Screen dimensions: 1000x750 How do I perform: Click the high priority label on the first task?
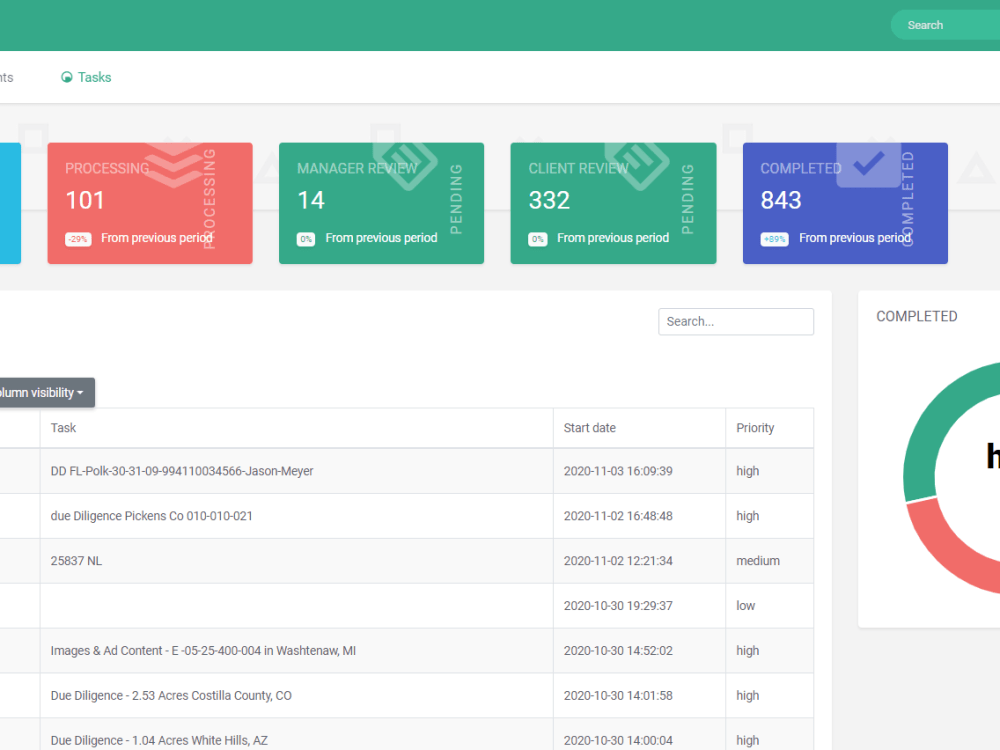pyautogui.click(x=747, y=470)
